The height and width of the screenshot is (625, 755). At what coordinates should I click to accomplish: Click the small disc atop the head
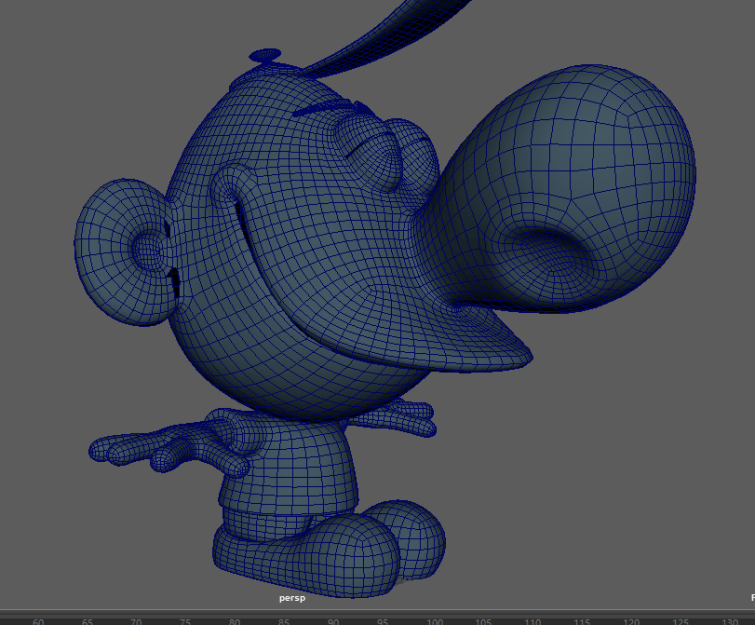265,57
